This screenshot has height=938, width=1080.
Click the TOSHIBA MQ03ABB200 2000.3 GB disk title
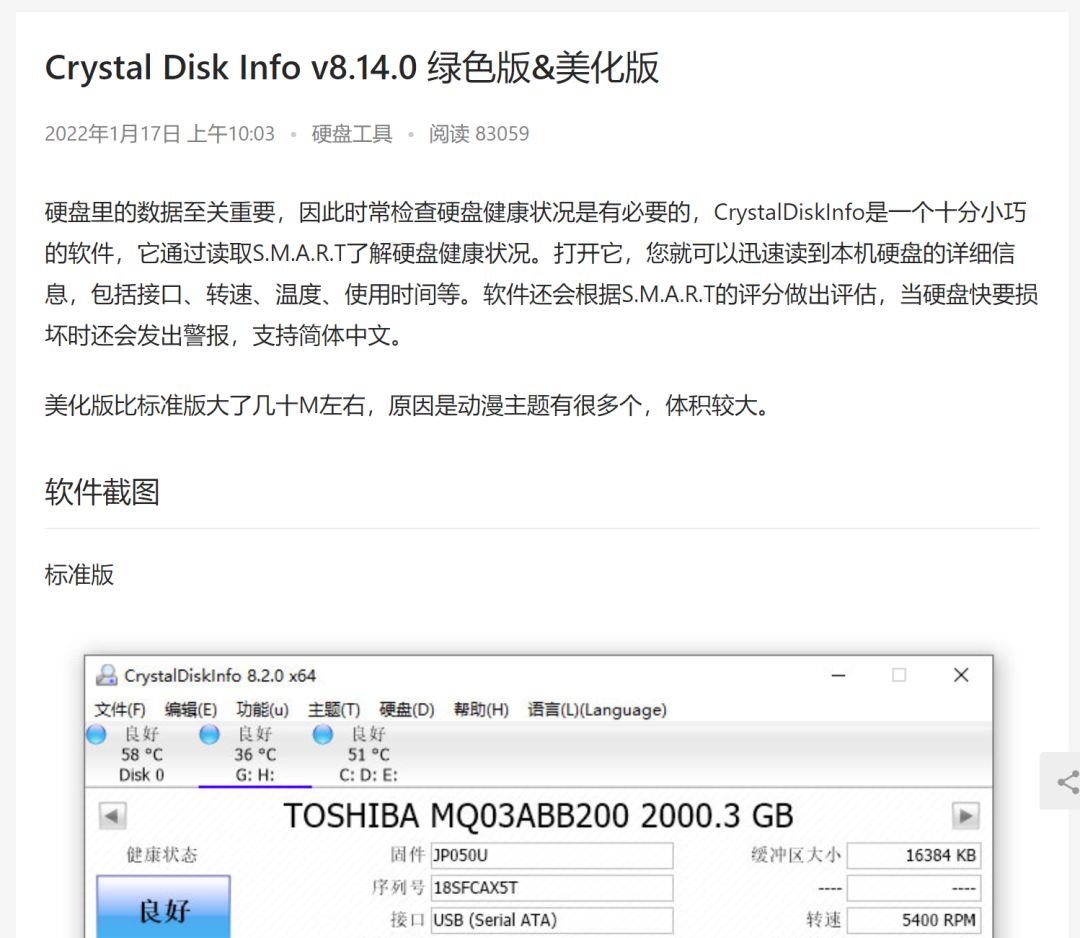point(539,816)
